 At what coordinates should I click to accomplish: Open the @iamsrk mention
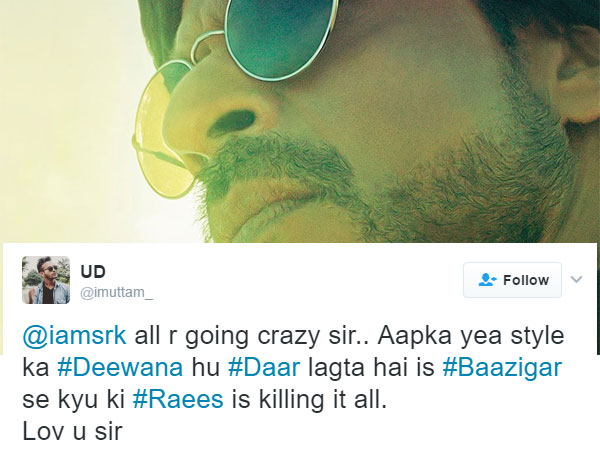(x=69, y=335)
